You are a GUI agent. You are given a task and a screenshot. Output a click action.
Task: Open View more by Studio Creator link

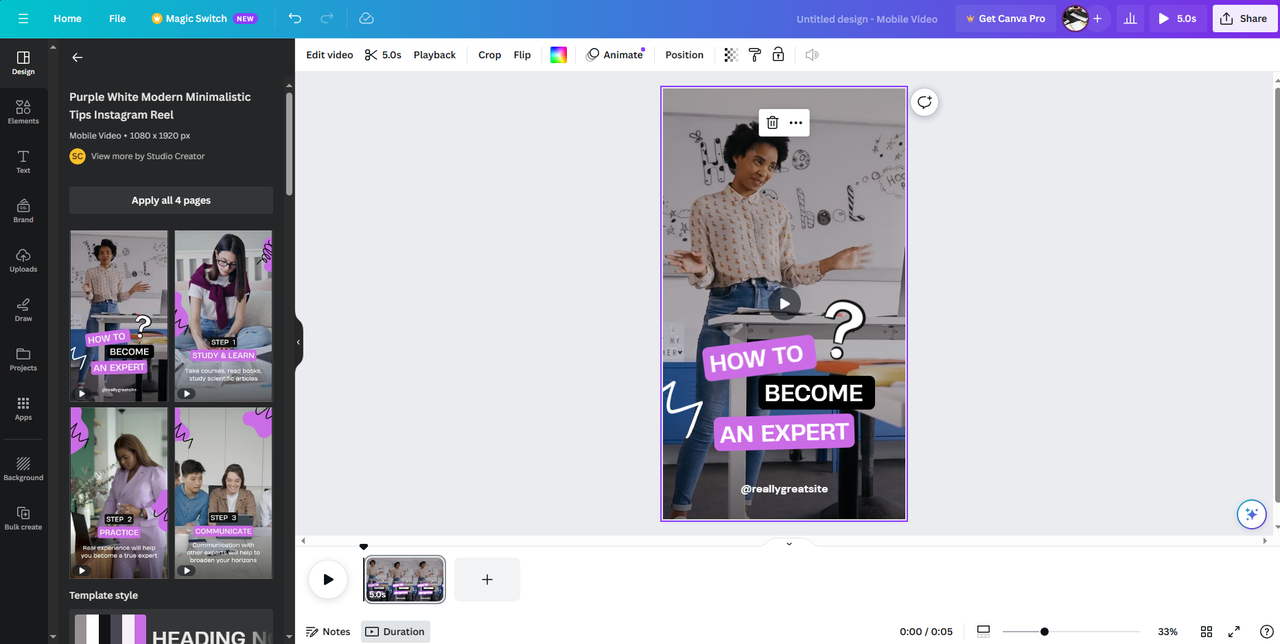(x=147, y=156)
